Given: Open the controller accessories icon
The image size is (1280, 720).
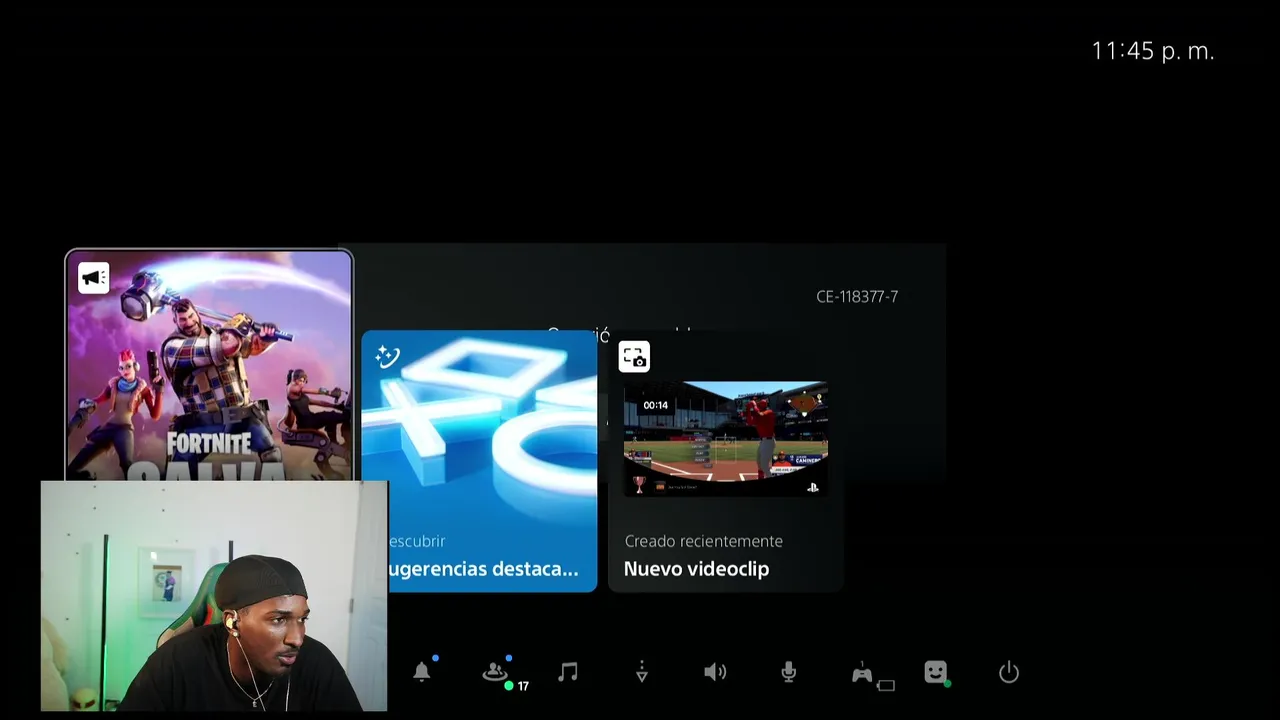Looking at the screenshot, I should (864, 674).
